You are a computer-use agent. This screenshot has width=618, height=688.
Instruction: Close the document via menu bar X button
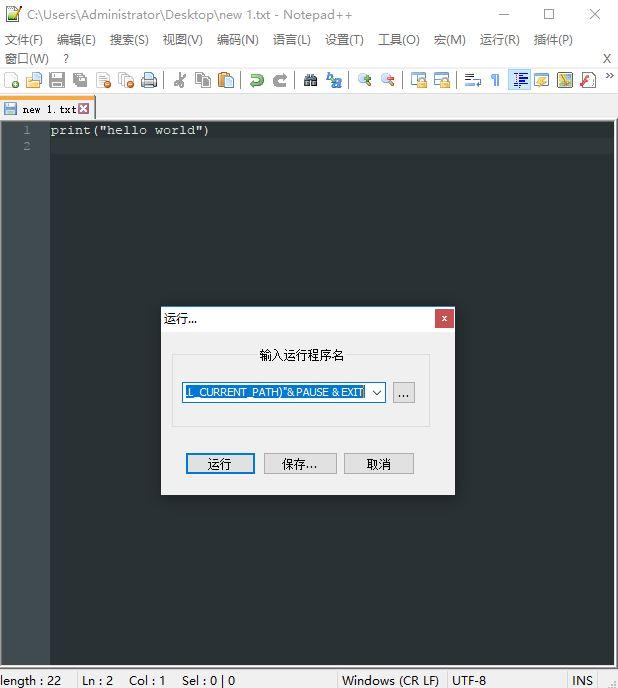[x=607, y=58]
